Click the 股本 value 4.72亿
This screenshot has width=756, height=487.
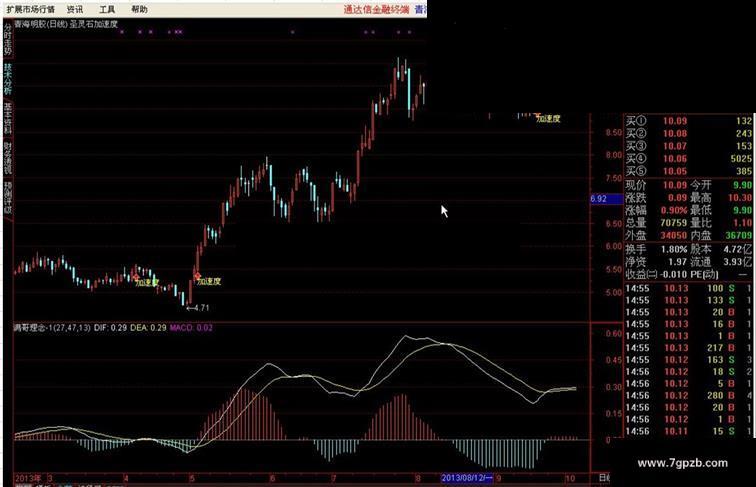pyautogui.click(x=737, y=249)
